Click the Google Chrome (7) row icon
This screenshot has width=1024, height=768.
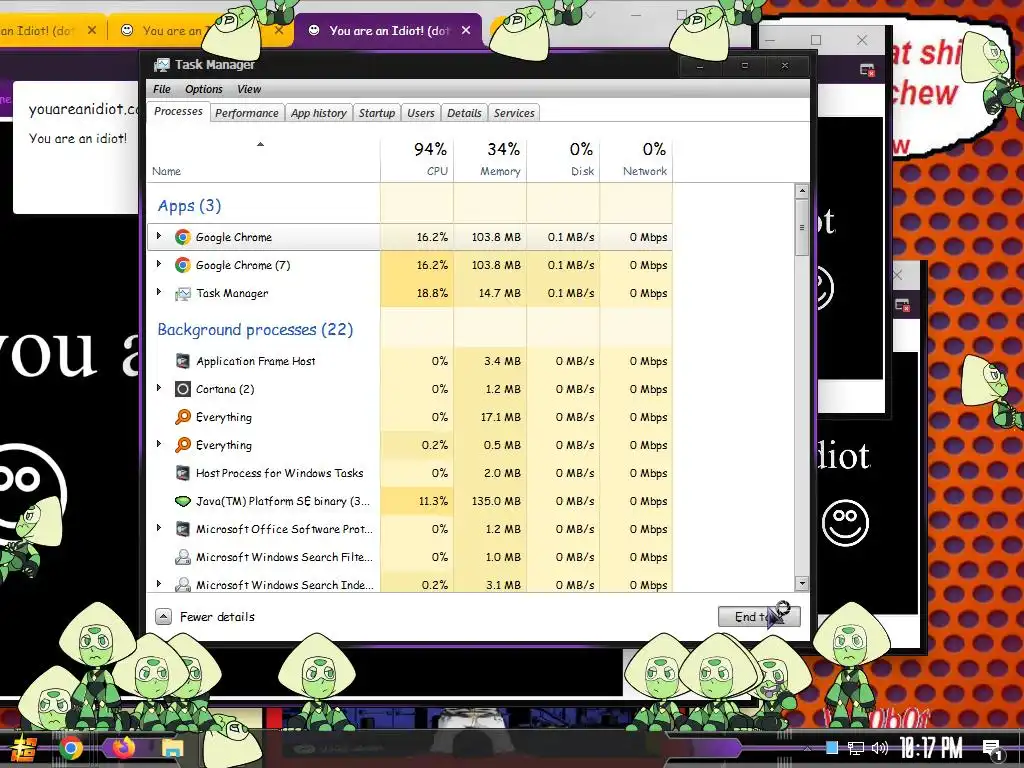coord(183,264)
